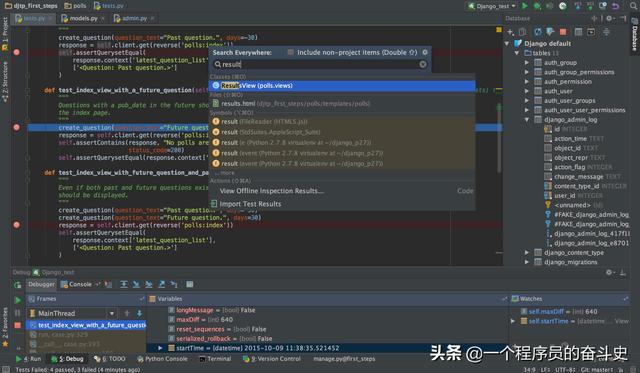
Task: Stop the debug session with red square
Action: coord(18,325)
